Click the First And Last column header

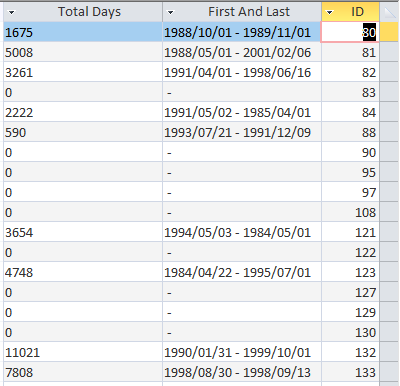pyautogui.click(x=242, y=12)
